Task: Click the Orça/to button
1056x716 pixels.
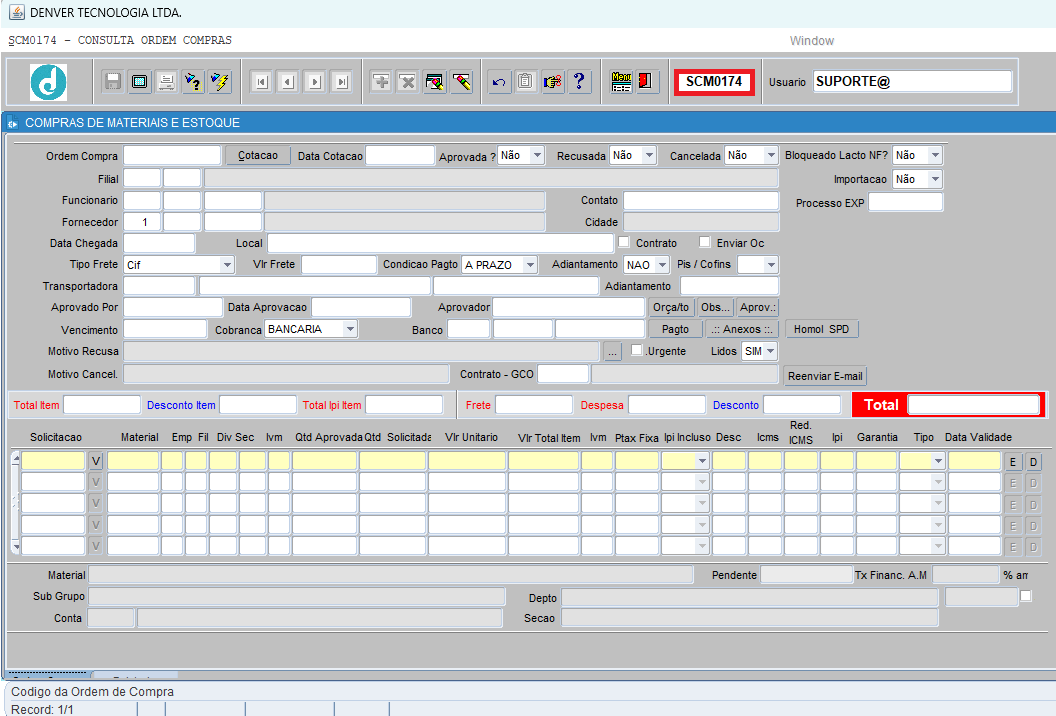Action: 671,307
